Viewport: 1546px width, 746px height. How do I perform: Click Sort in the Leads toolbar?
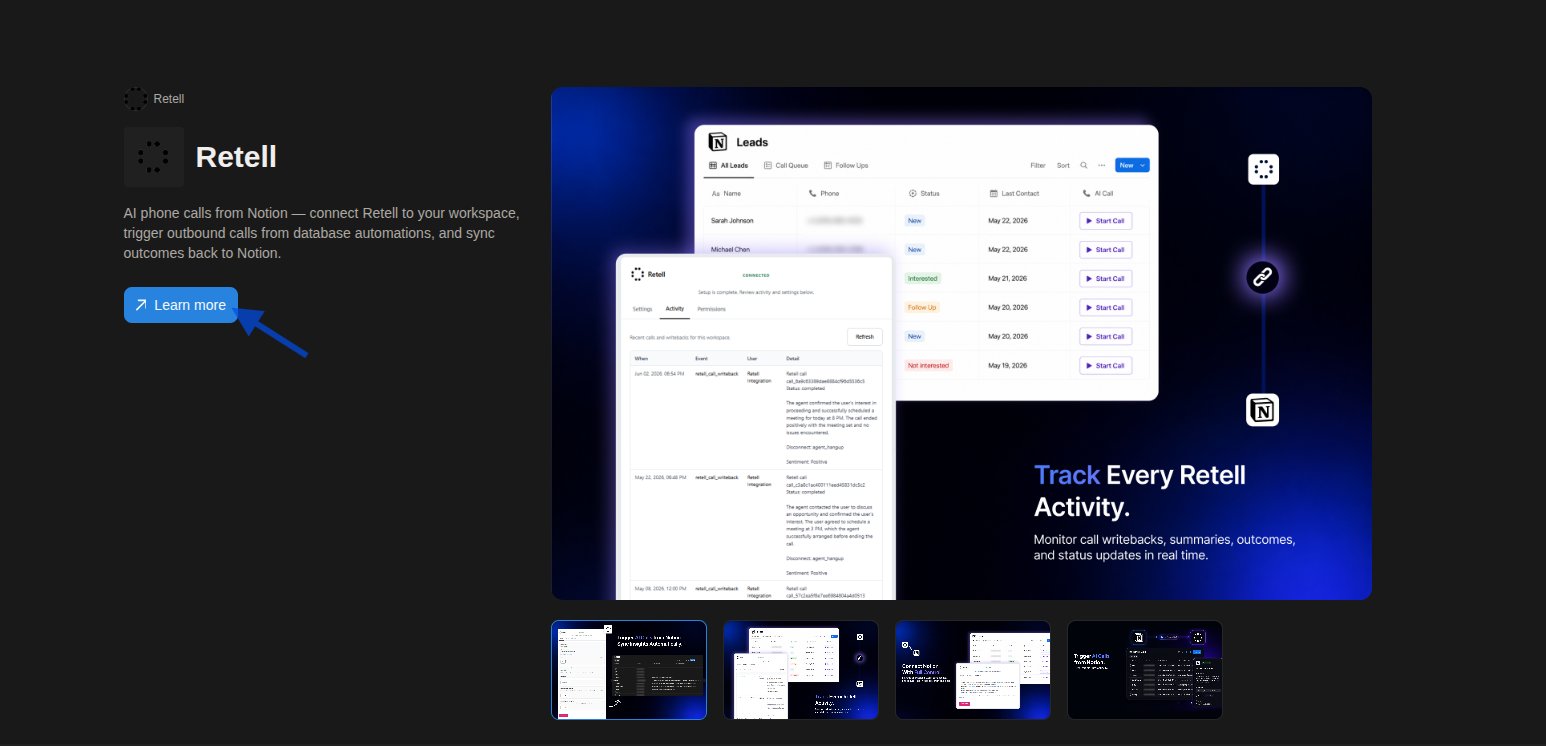coord(1063,165)
